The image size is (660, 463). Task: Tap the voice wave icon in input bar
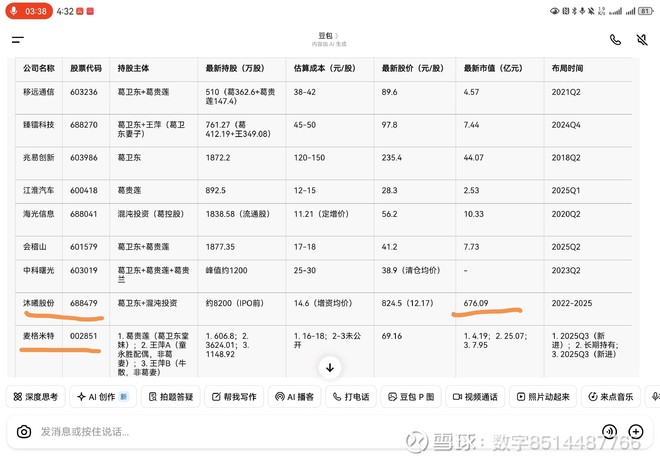click(x=609, y=431)
